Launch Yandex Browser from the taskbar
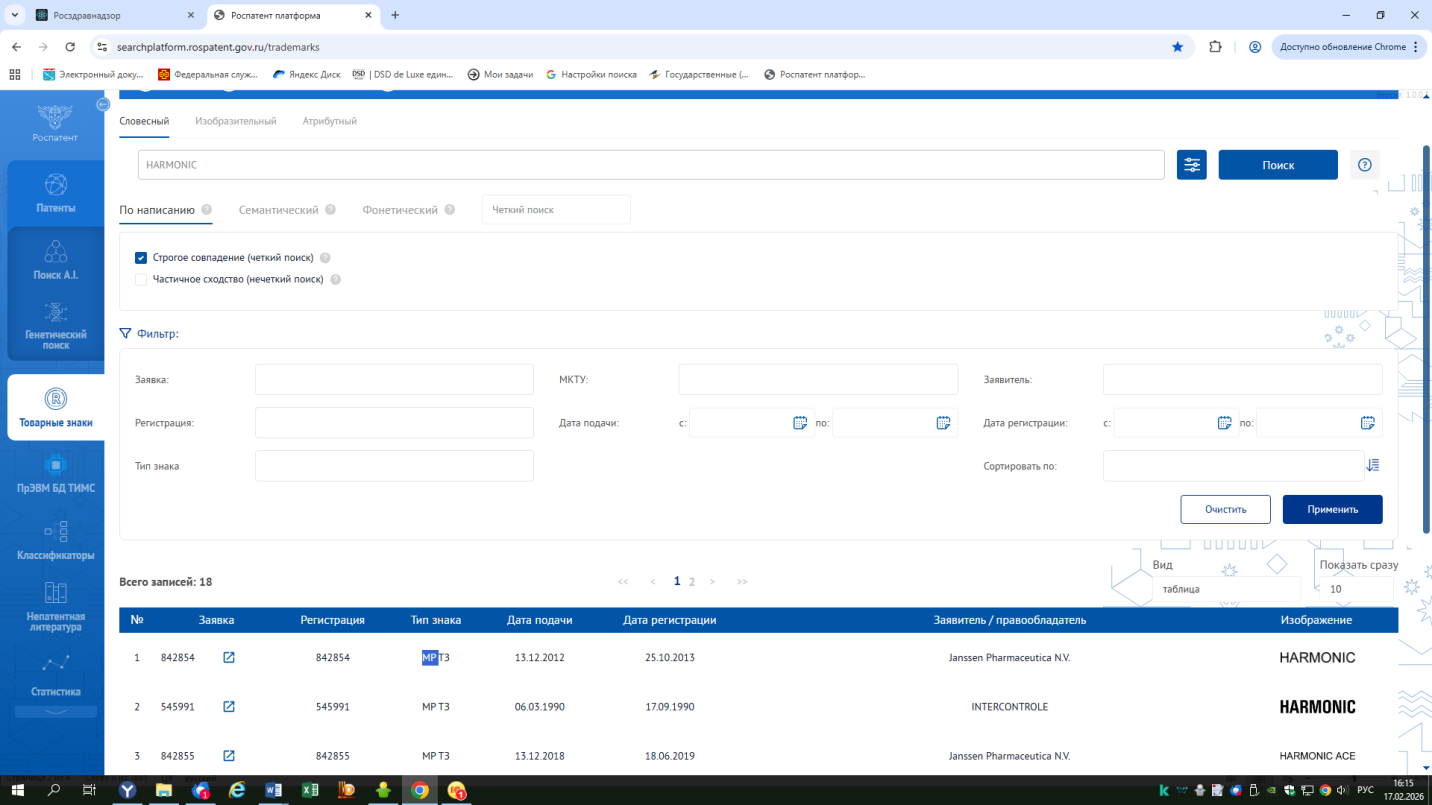 coord(129,790)
